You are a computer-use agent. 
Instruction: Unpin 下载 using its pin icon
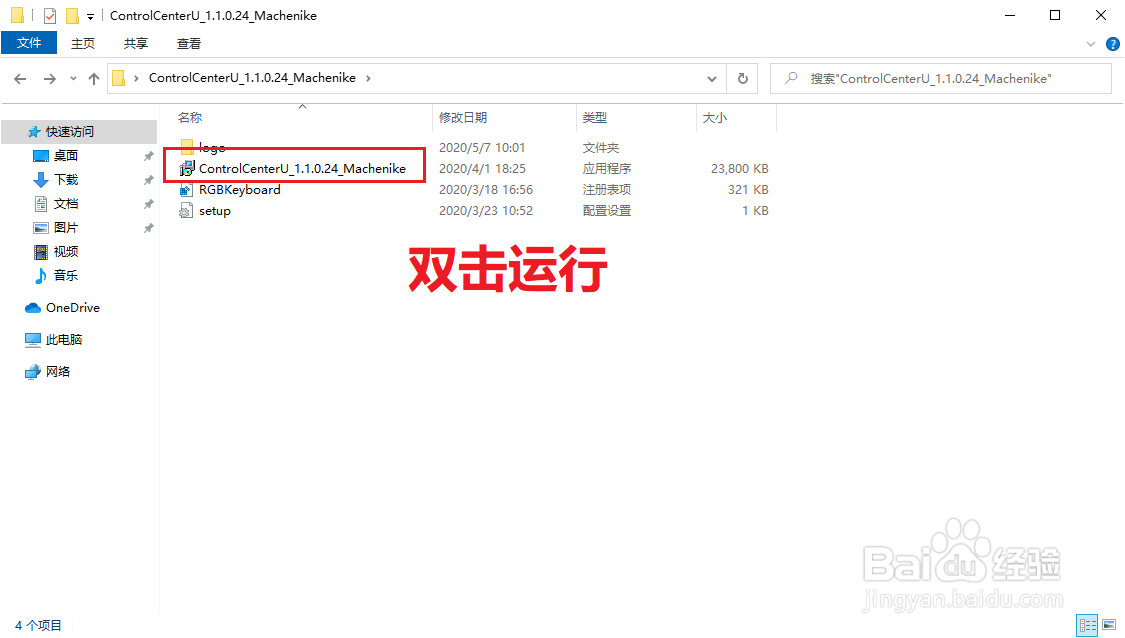point(149,180)
